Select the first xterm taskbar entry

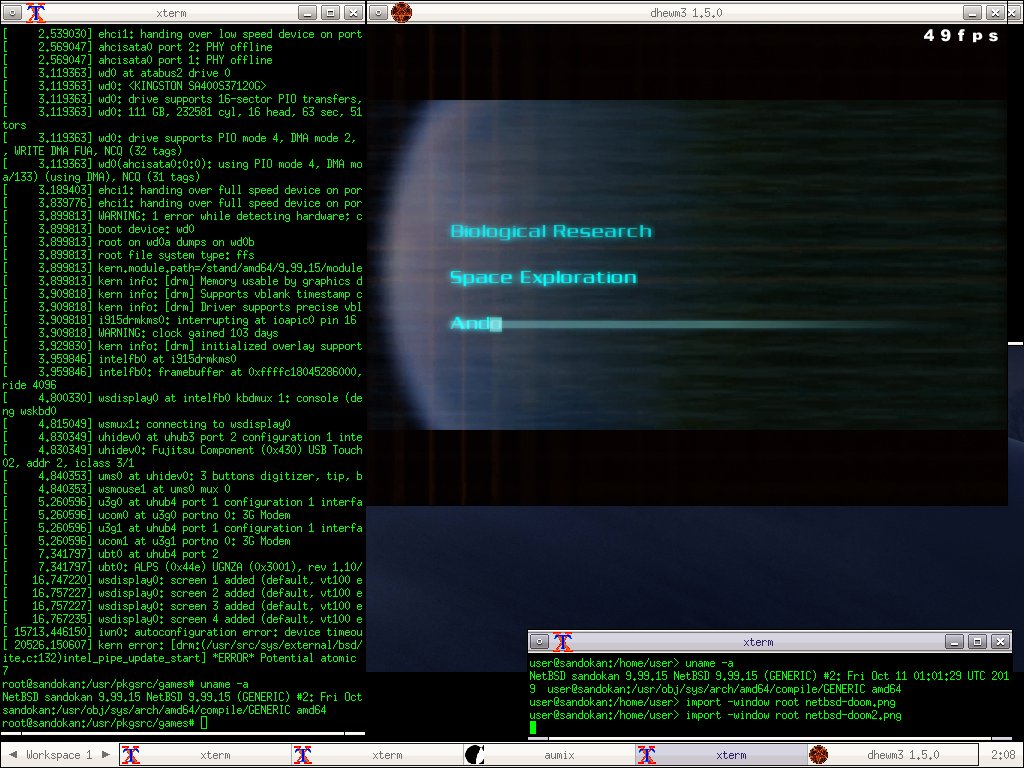point(205,755)
